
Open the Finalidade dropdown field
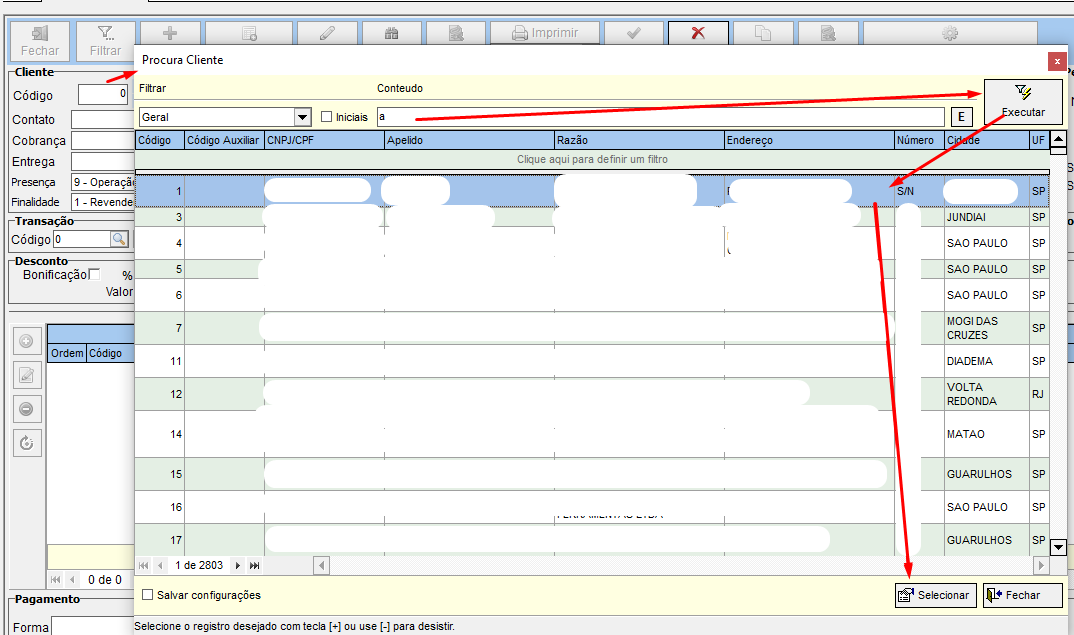coord(103,202)
